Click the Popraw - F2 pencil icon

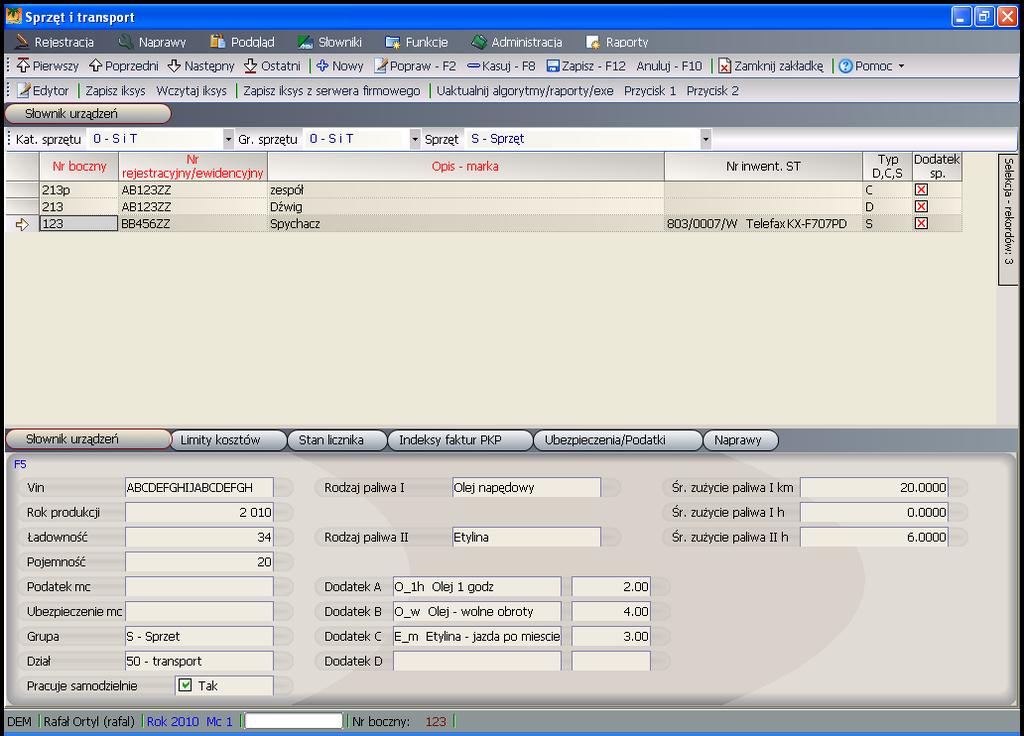point(381,65)
